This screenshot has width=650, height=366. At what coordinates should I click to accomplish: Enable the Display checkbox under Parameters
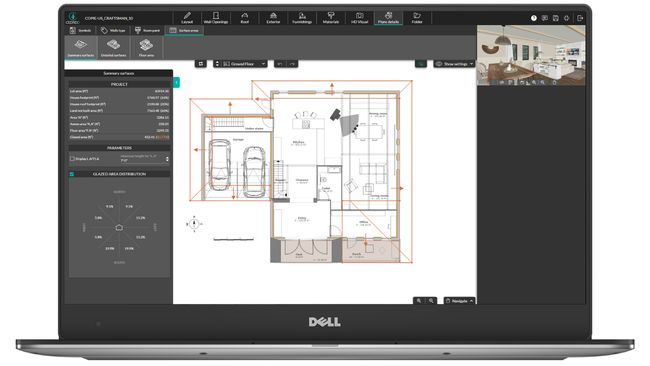pyautogui.click(x=72, y=159)
